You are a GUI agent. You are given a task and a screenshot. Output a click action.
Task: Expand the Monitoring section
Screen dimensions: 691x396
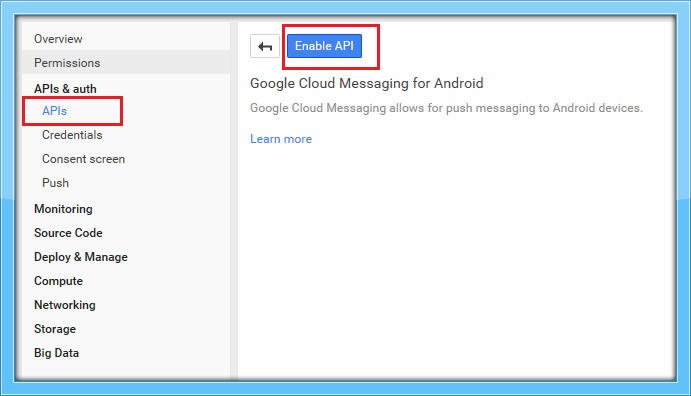tap(63, 209)
